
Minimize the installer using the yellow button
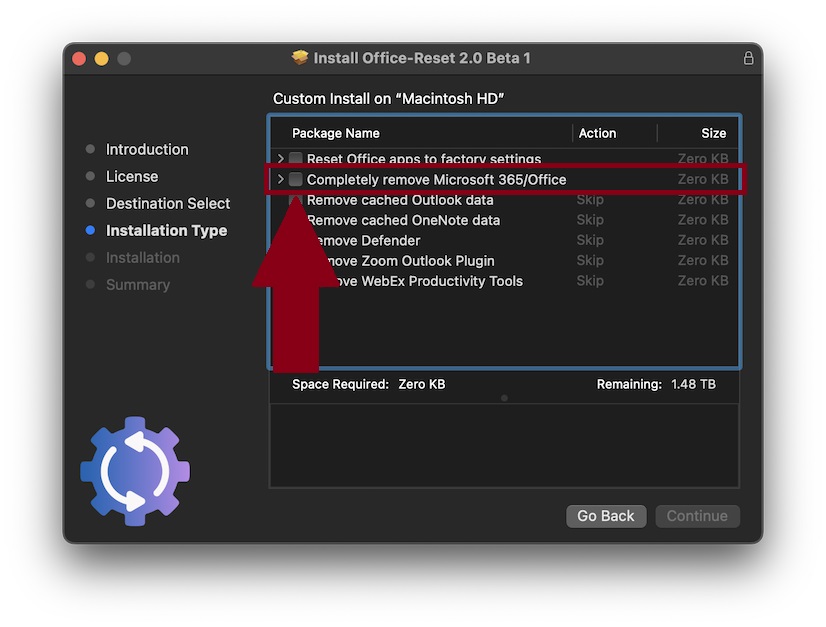(101, 58)
